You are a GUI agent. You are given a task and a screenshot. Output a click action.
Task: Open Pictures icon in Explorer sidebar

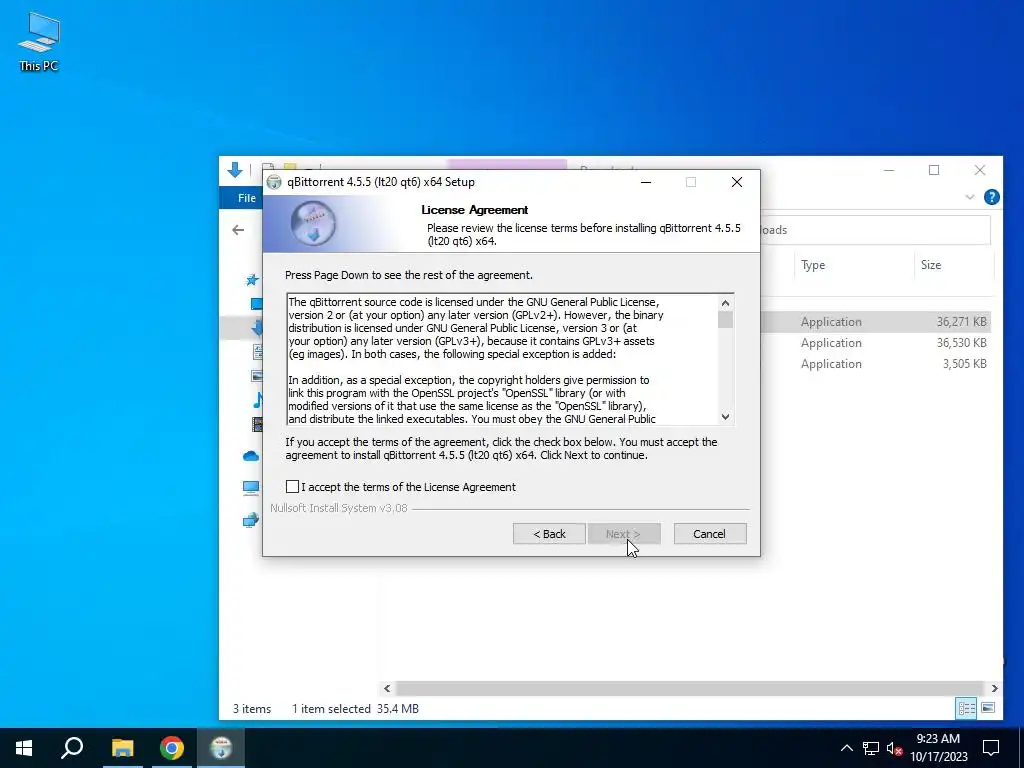click(x=257, y=376)
